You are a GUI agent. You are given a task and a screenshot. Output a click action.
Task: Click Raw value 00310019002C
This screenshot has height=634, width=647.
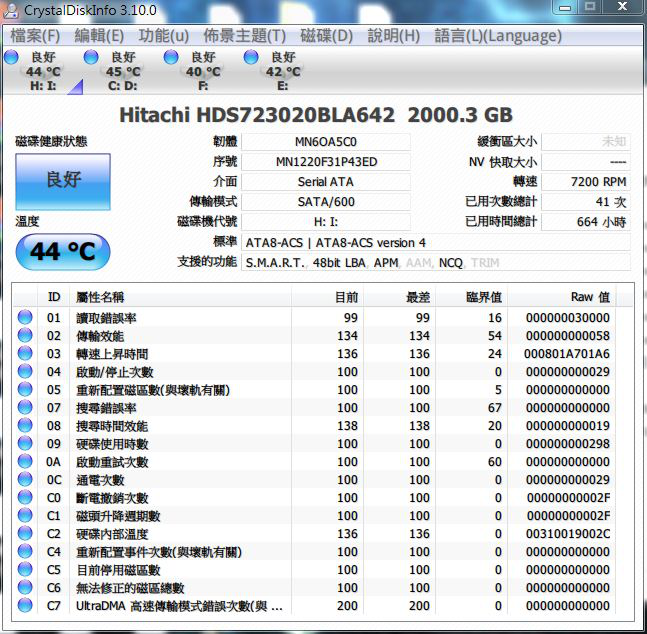coord(568,534)
